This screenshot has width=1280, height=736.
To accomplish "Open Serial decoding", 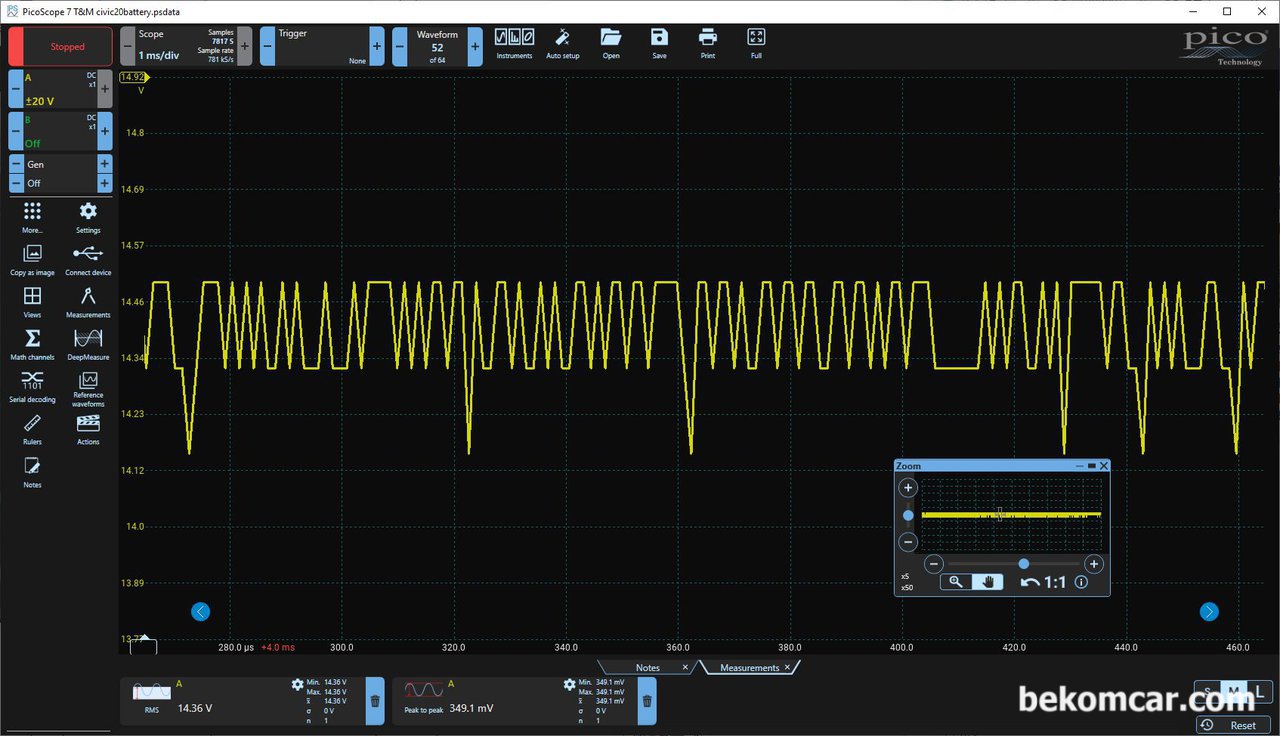I will (32, 387).
